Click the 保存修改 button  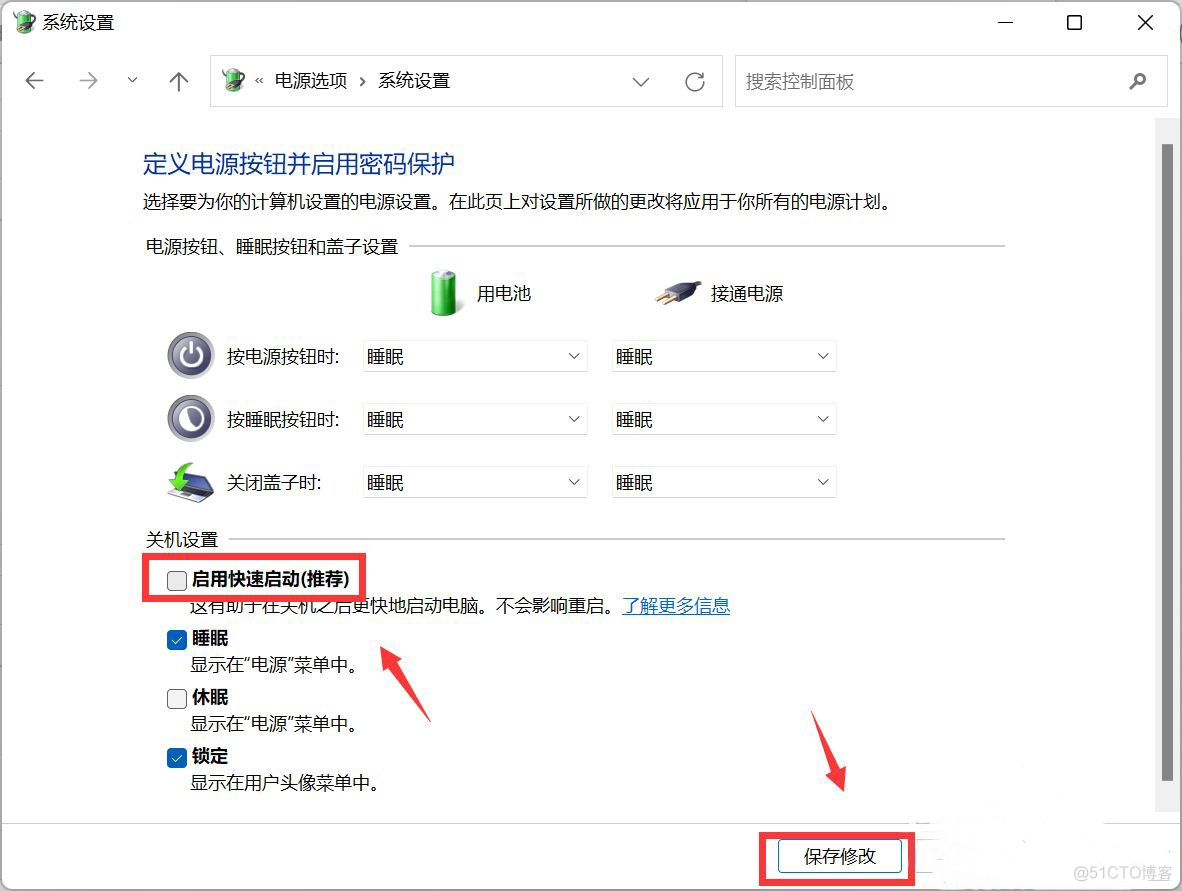[x=841, y=857]
